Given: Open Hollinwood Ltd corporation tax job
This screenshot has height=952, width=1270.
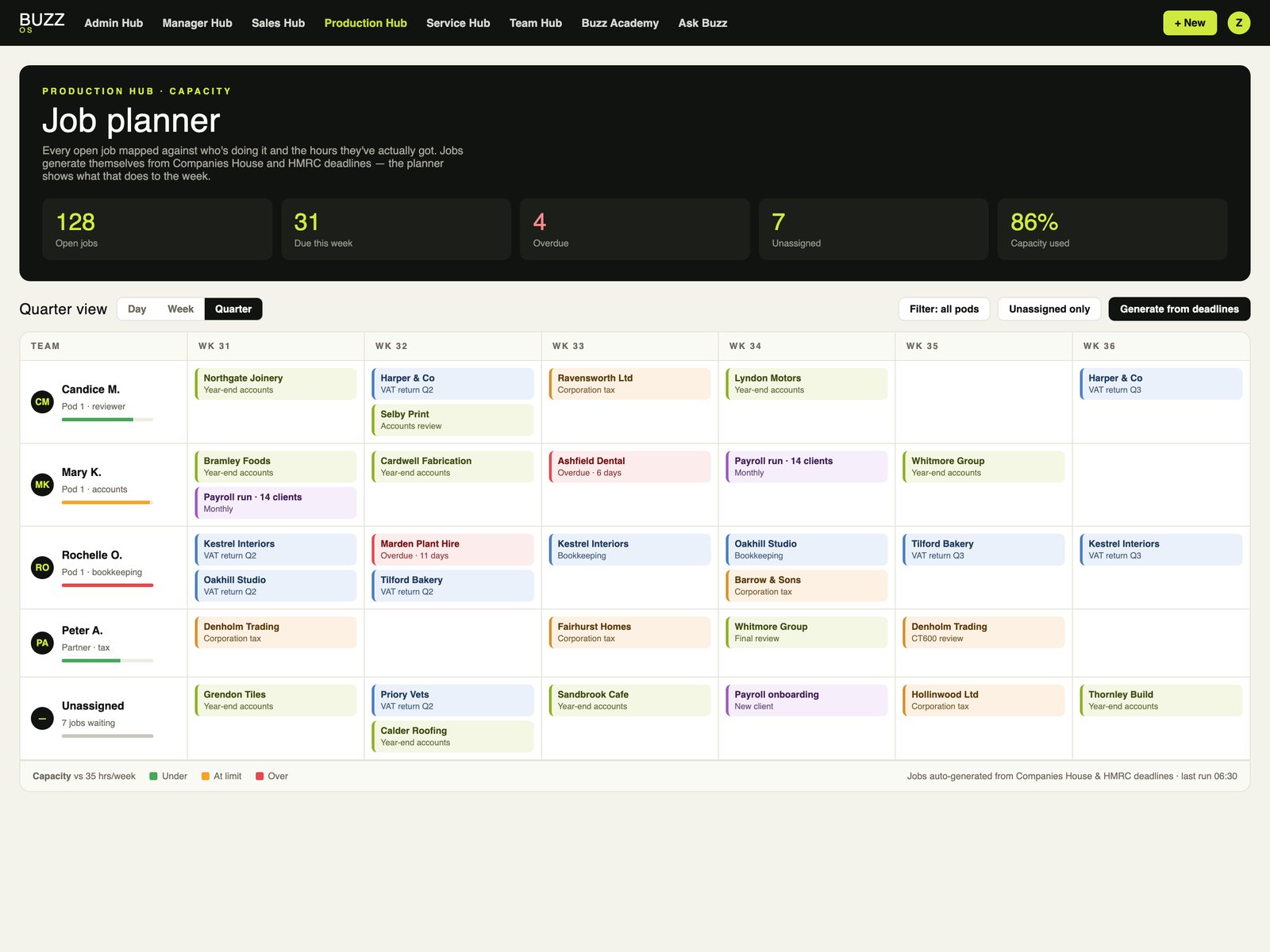Looking at the screenshot, I should 984,701.
